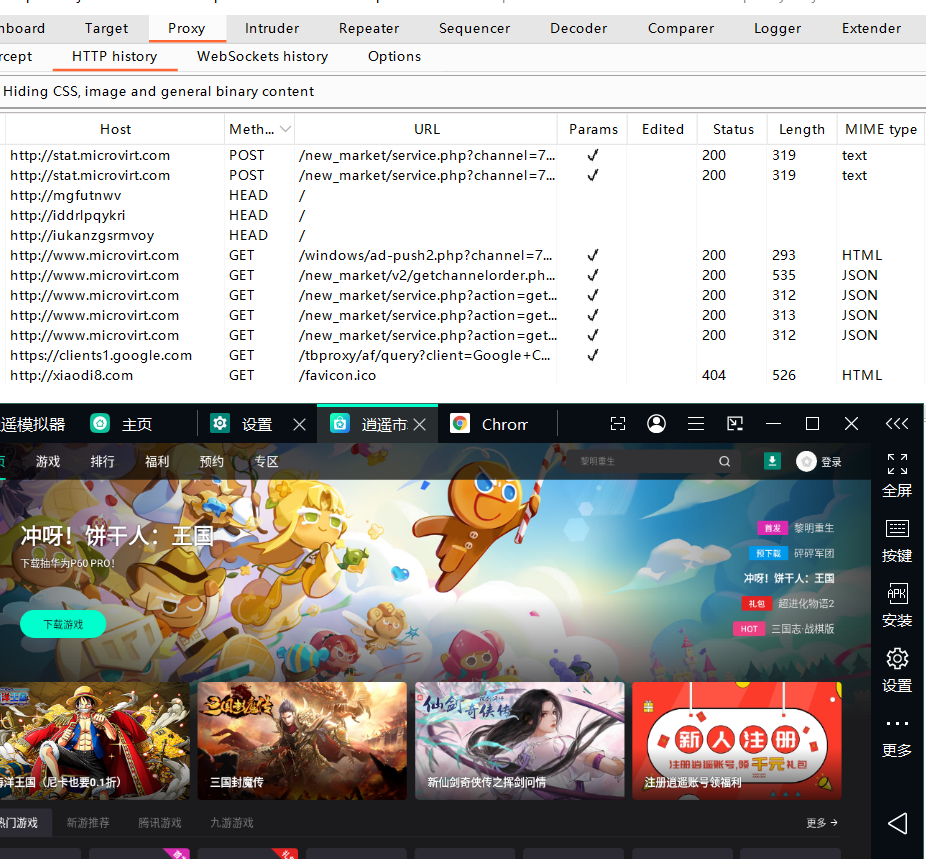Sort by the Edited column header
This screenshot has width=926, height=859.
(x=663, y=129)
